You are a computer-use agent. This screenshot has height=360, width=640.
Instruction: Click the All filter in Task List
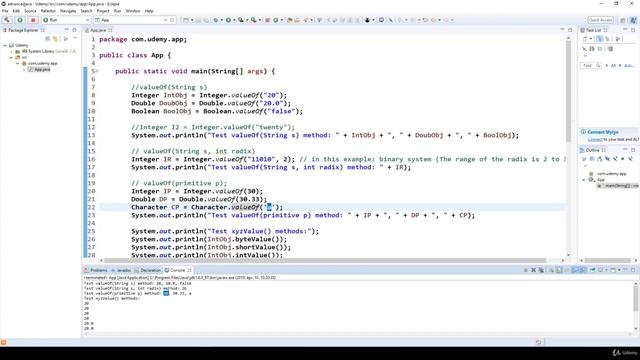pyautogui.click(x=613, y=66)
